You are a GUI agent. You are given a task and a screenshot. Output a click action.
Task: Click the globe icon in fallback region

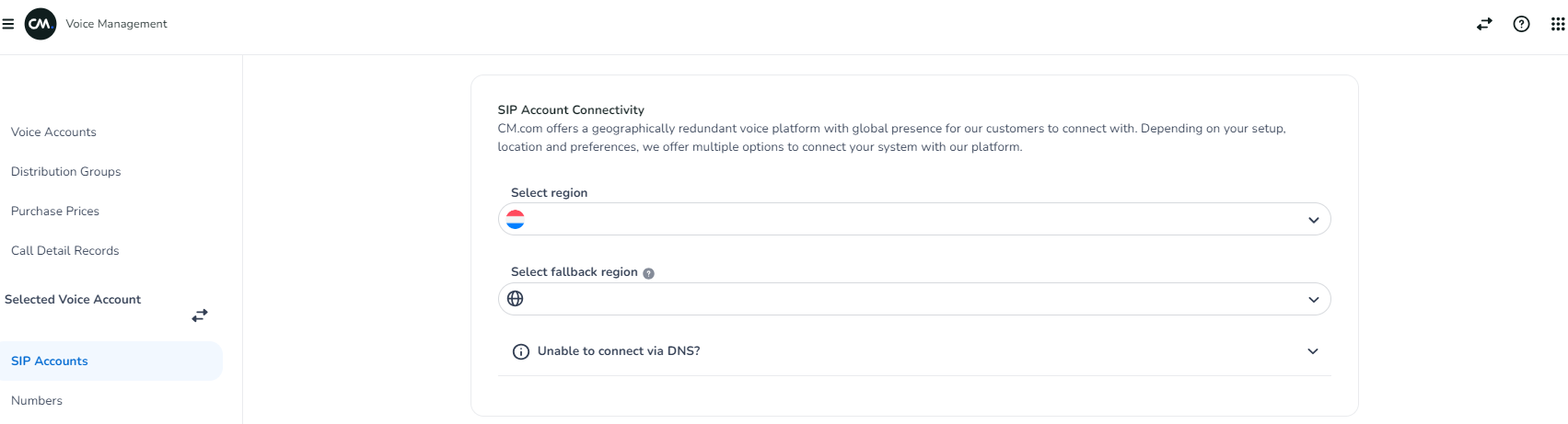pos(516,299)
